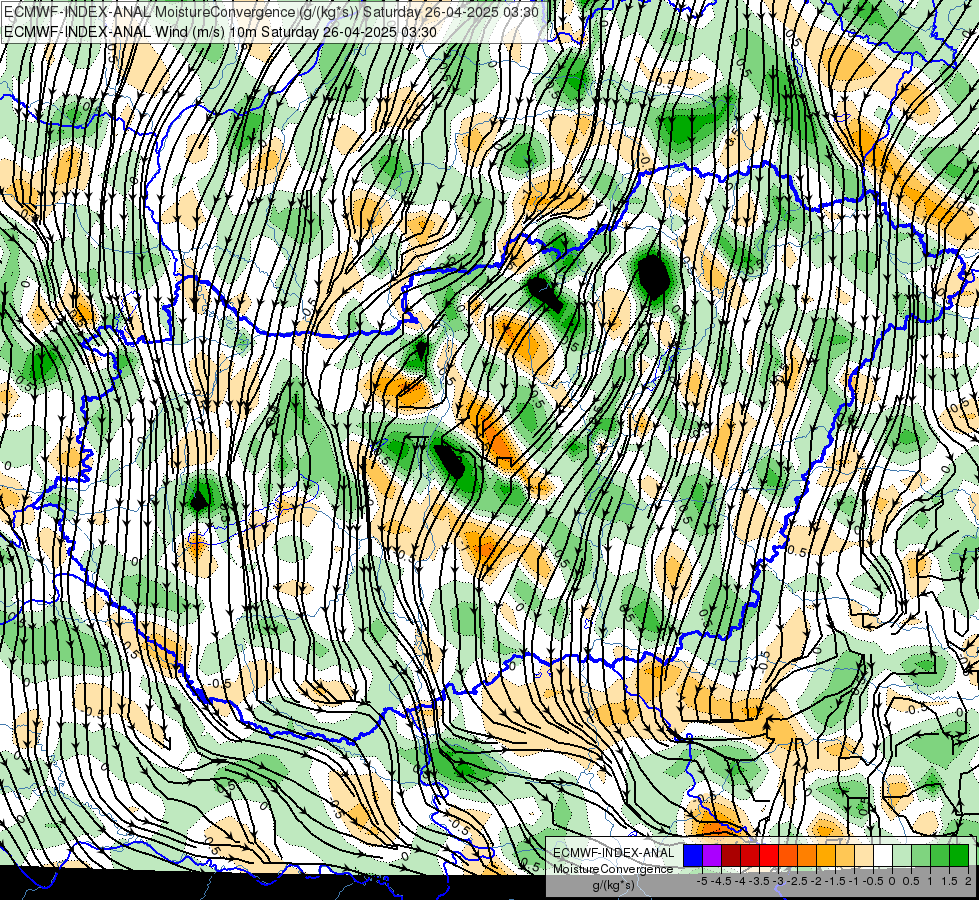Click the legend unit g/(kg*s)
Screen dimensions: 979x900
point(613,886)
